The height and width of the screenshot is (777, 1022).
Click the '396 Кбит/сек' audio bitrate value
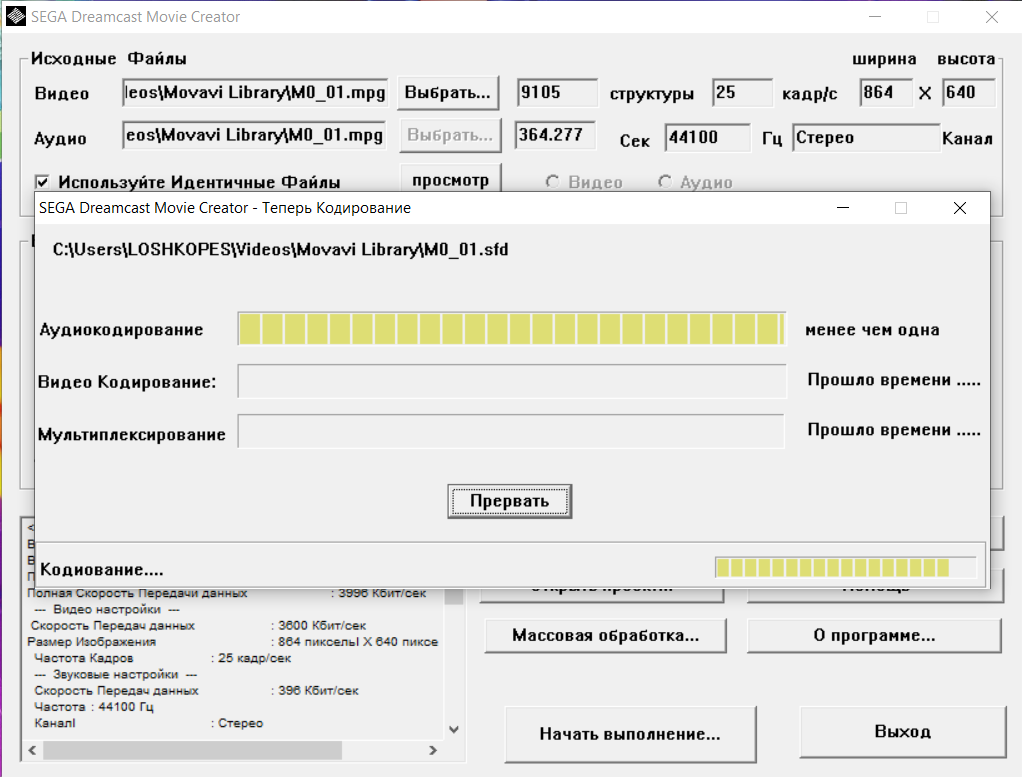(x=318, y=691)
